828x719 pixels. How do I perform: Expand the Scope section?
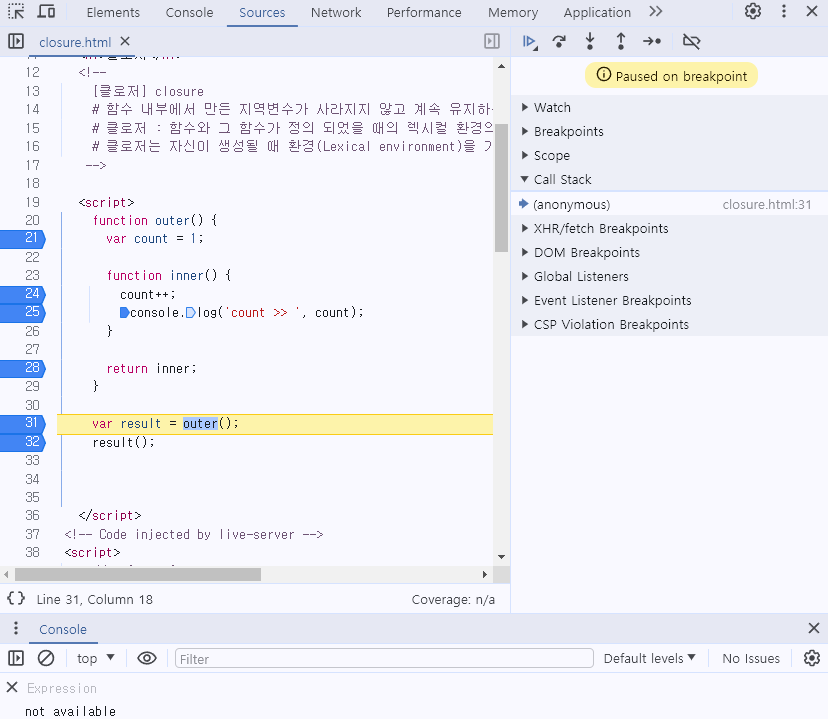(x=669, y=155)
